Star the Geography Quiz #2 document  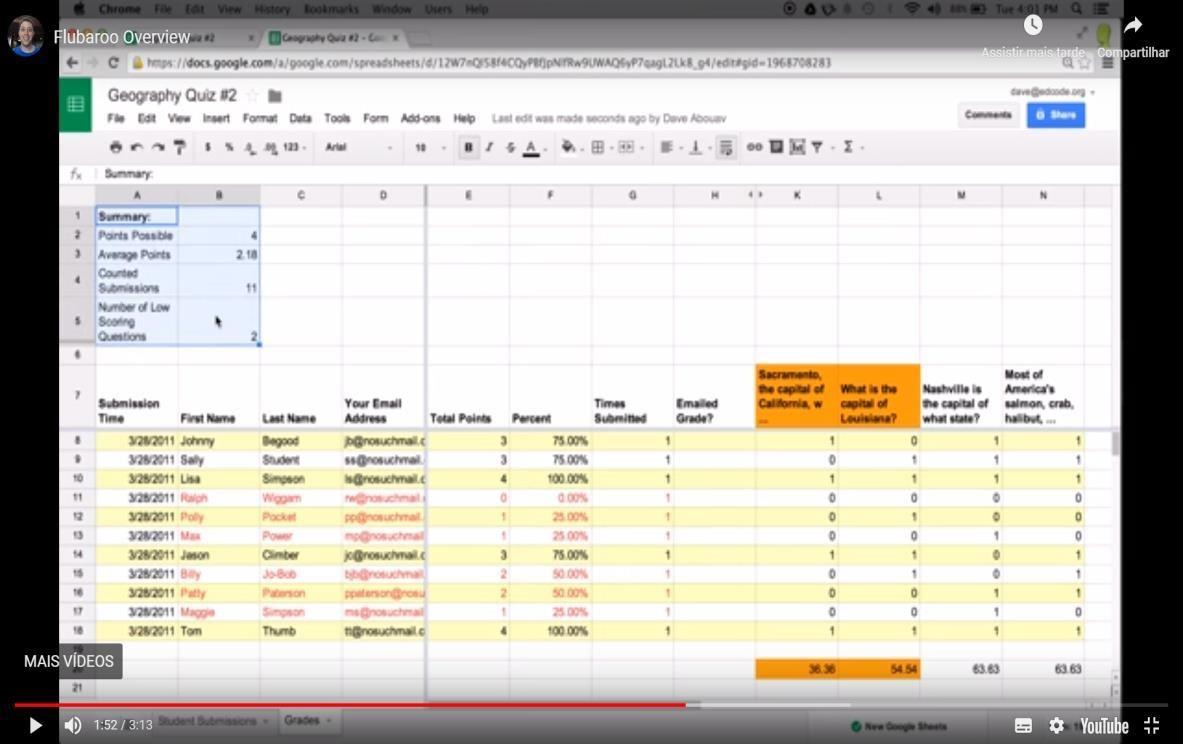(x=253, y=96)
